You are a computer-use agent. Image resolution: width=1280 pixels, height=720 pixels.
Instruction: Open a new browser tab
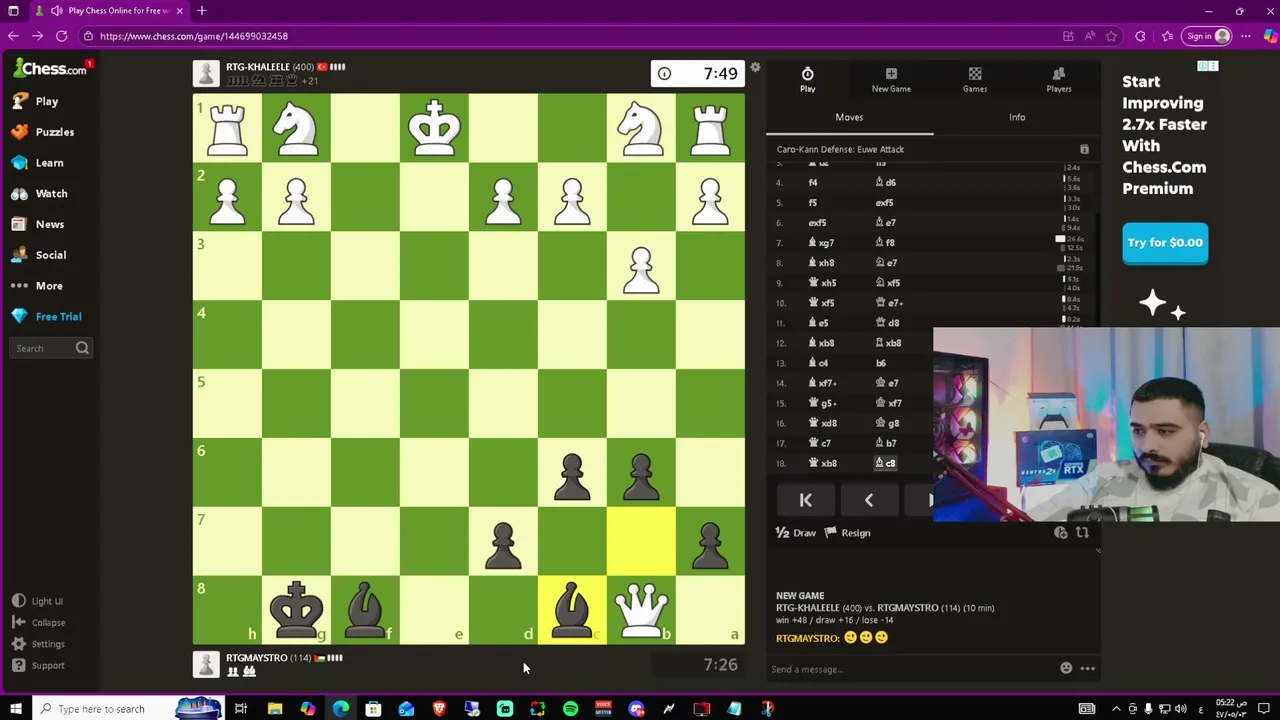pos(202,11)
